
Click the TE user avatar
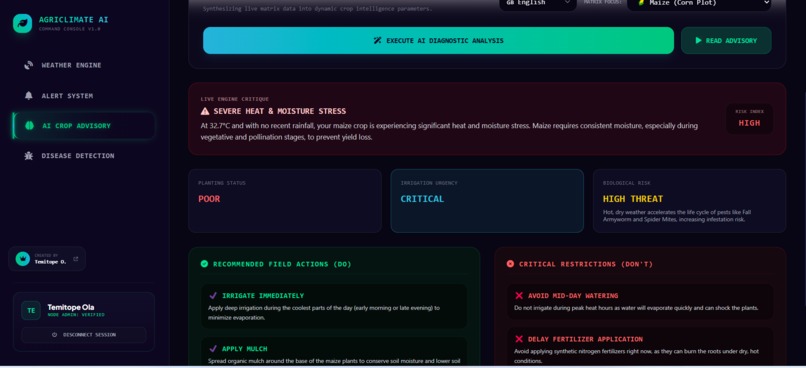coord(31,310)
